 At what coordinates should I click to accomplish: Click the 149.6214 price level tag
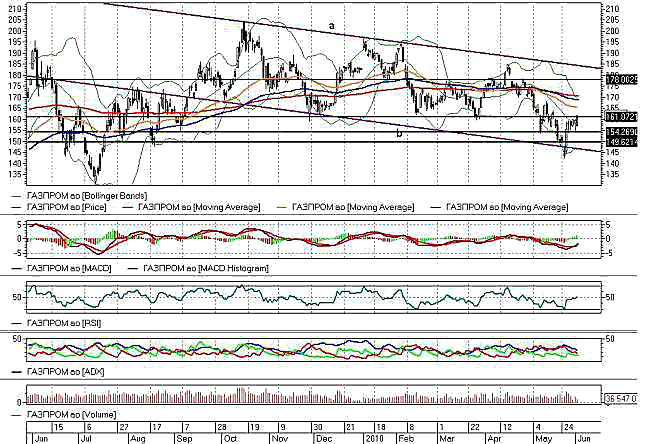pos(621,143)
